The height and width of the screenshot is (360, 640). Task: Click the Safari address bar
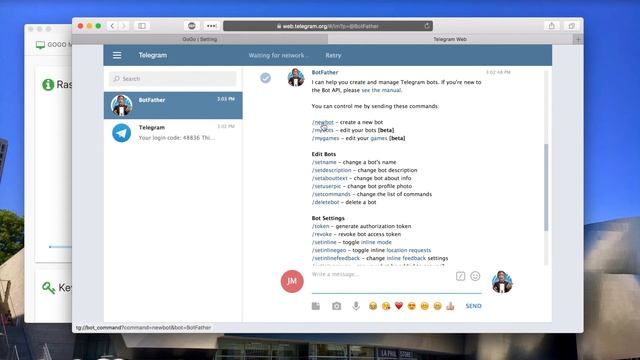coord(328,26)
